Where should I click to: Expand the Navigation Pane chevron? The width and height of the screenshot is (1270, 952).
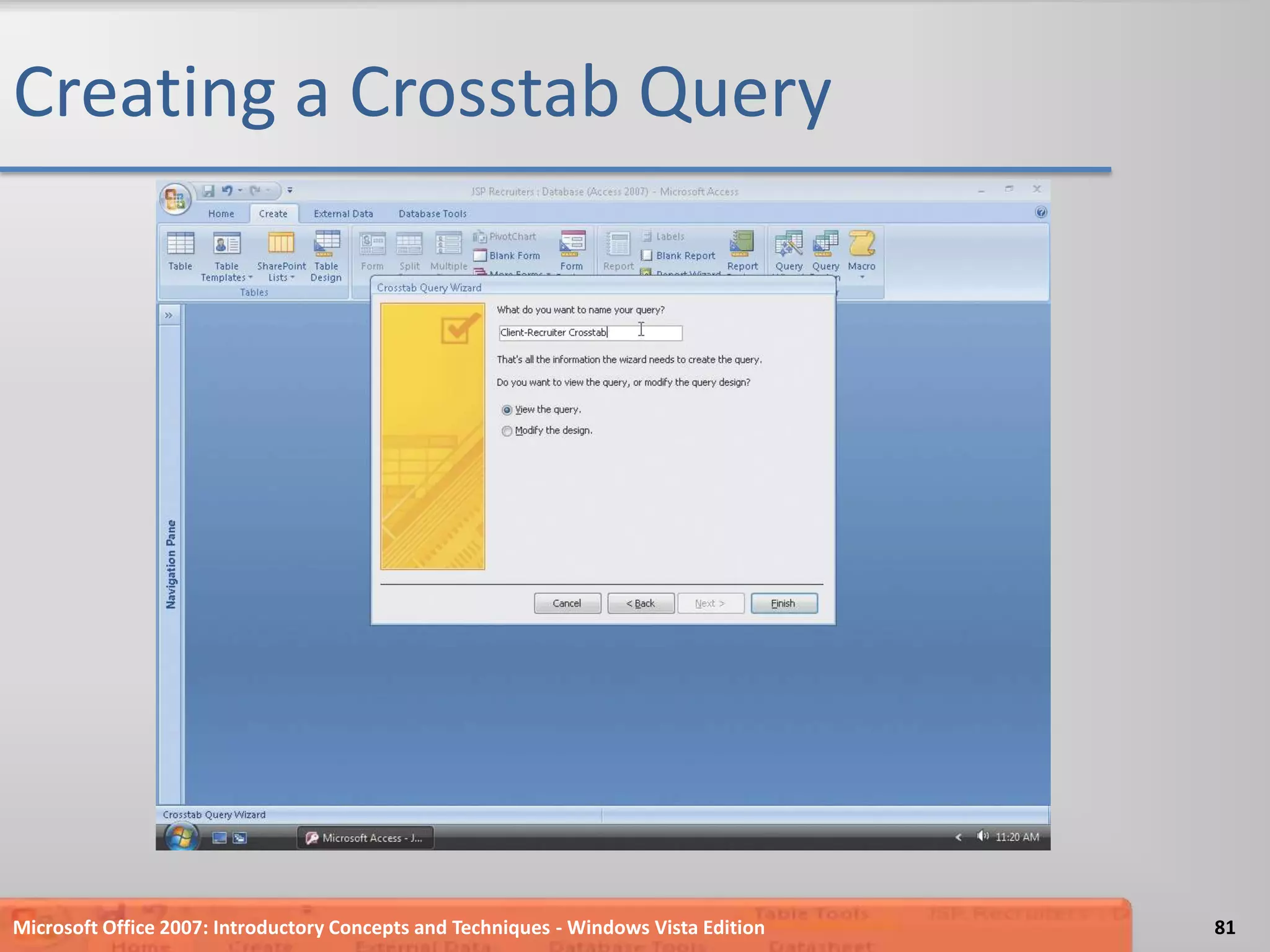tap(169, 315)
